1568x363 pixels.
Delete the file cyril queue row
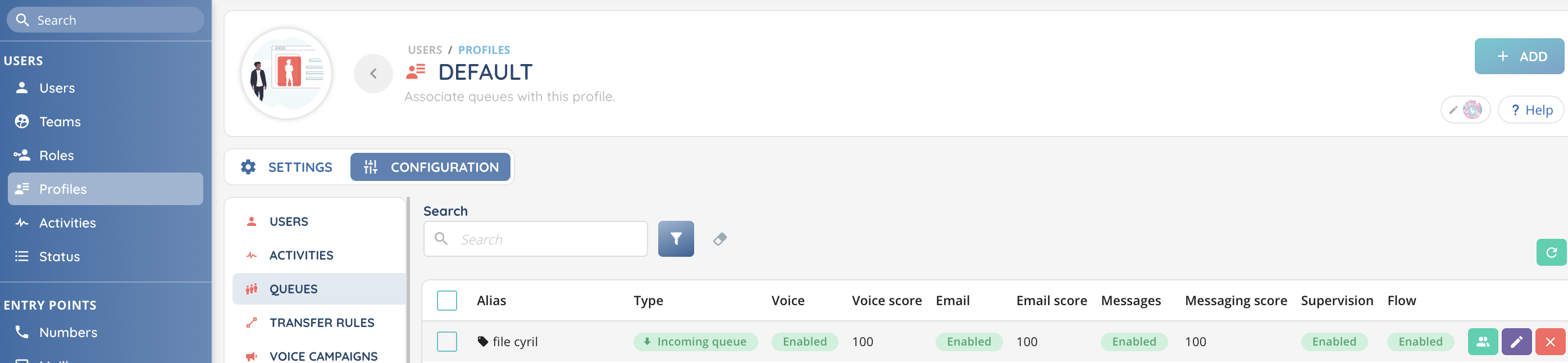[1549, 342]
